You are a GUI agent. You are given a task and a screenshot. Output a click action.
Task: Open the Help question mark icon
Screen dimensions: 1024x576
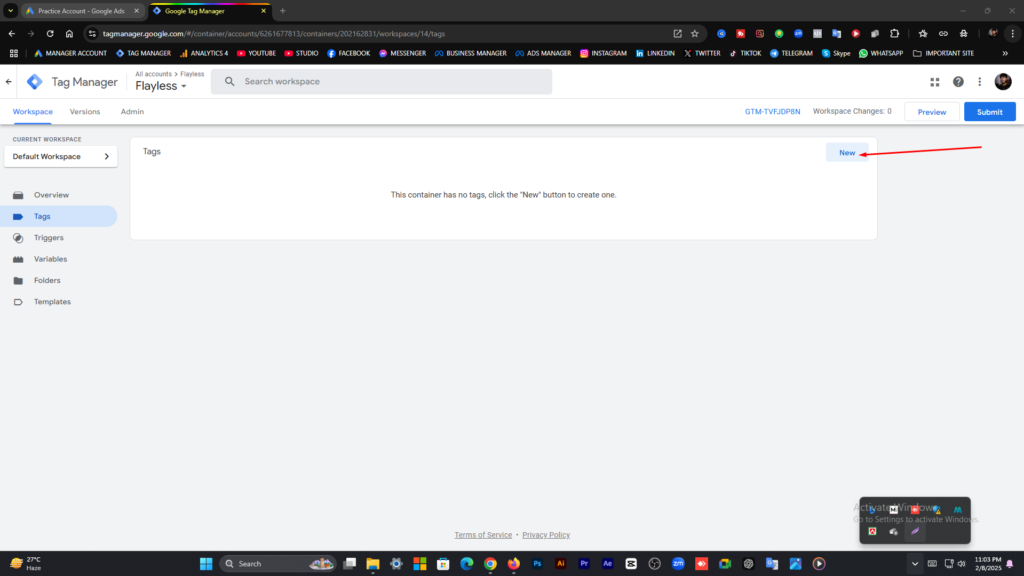[x=958, y=82]
